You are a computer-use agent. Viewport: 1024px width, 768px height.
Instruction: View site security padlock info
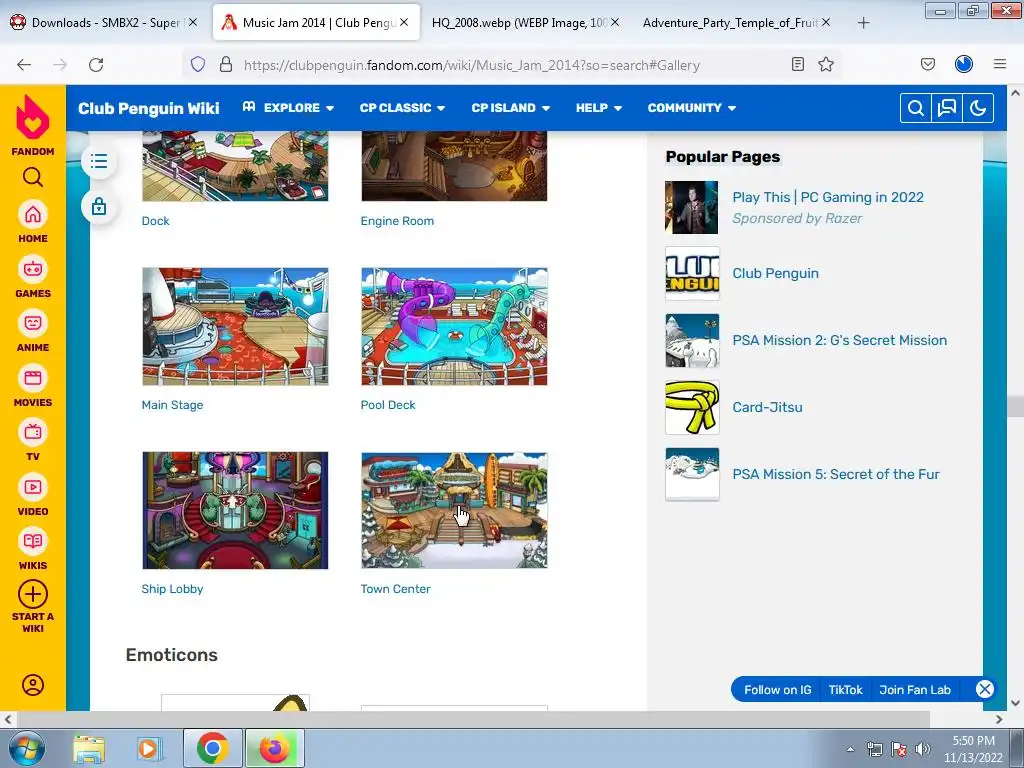click(226, 65)
